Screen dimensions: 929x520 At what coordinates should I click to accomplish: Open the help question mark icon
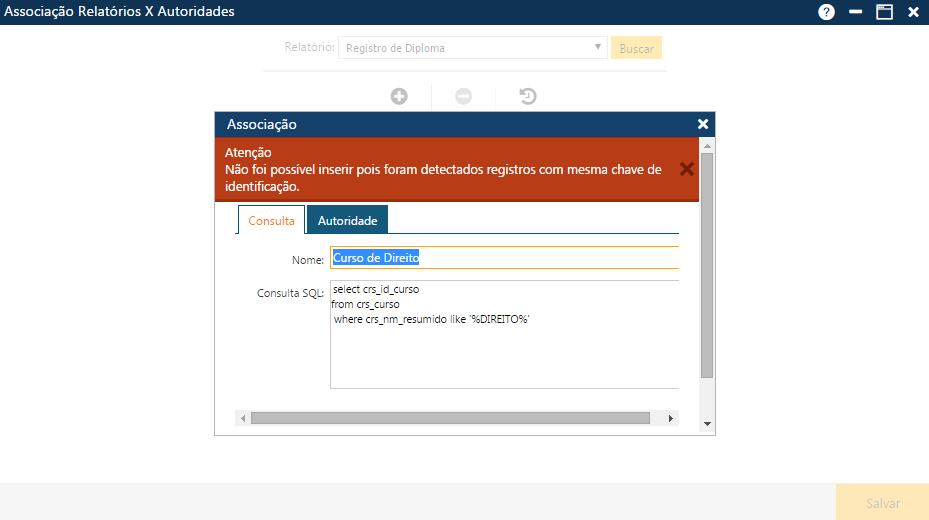826,12
